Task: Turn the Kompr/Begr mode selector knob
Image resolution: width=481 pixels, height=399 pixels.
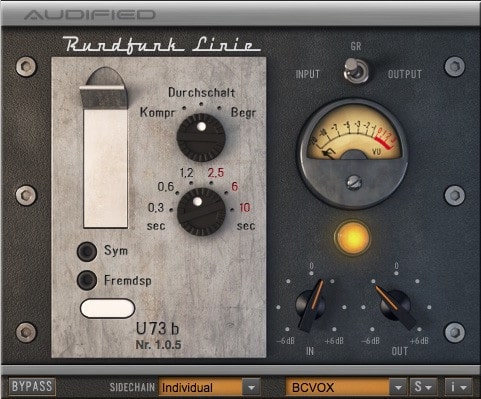Action: 201,138
